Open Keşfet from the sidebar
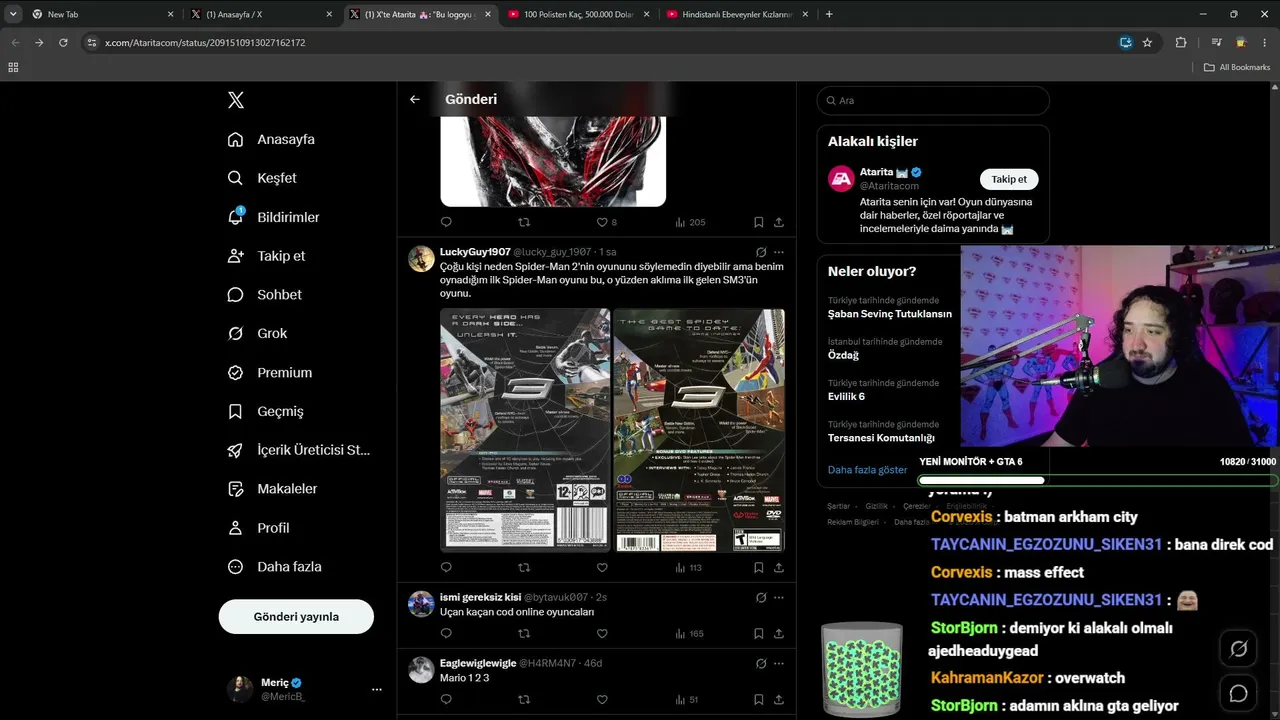Viewport: 1280px width, 720px height. (x=263, y=178)
